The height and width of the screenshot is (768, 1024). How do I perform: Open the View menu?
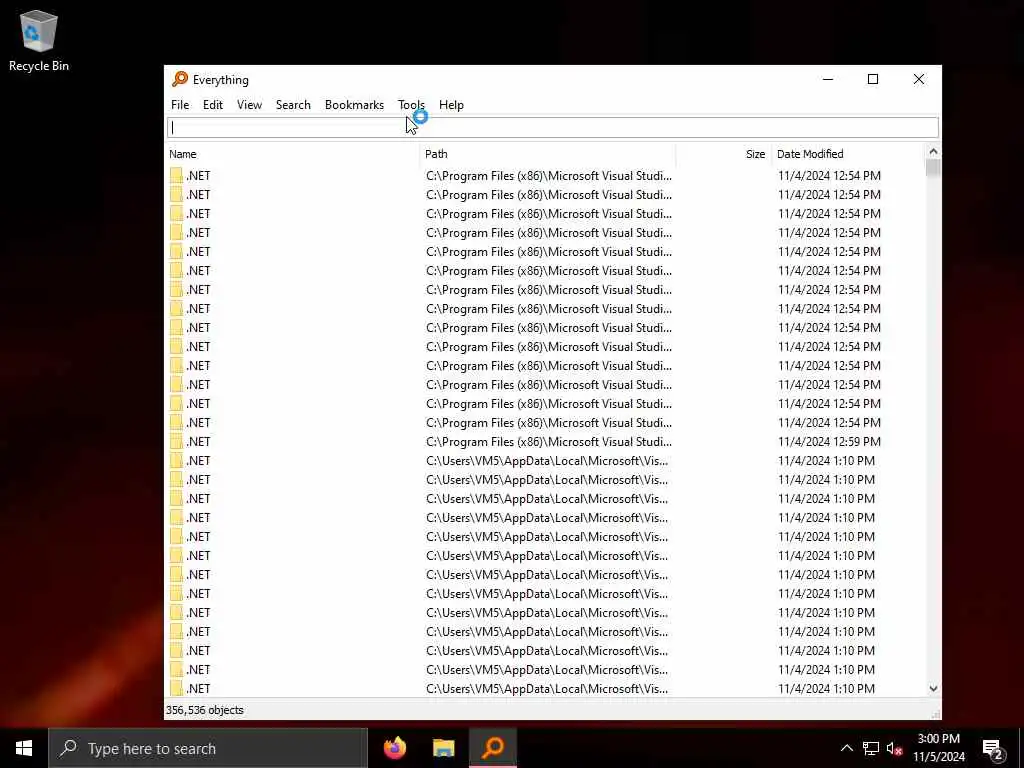click(x=249, y=104)
